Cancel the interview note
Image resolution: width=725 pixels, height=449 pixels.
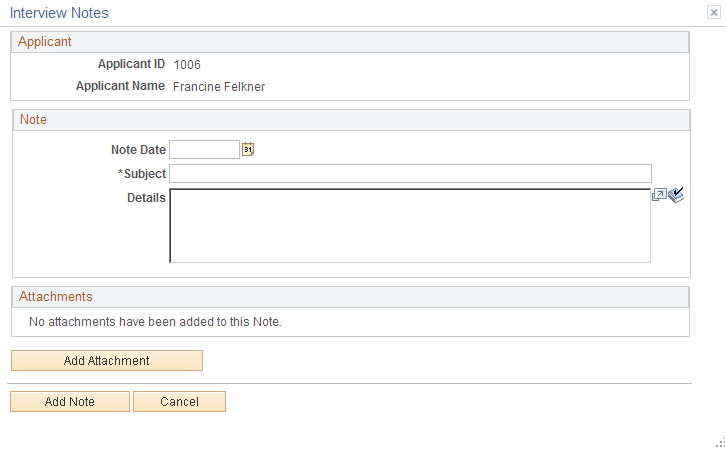click(x=179, y=401)
